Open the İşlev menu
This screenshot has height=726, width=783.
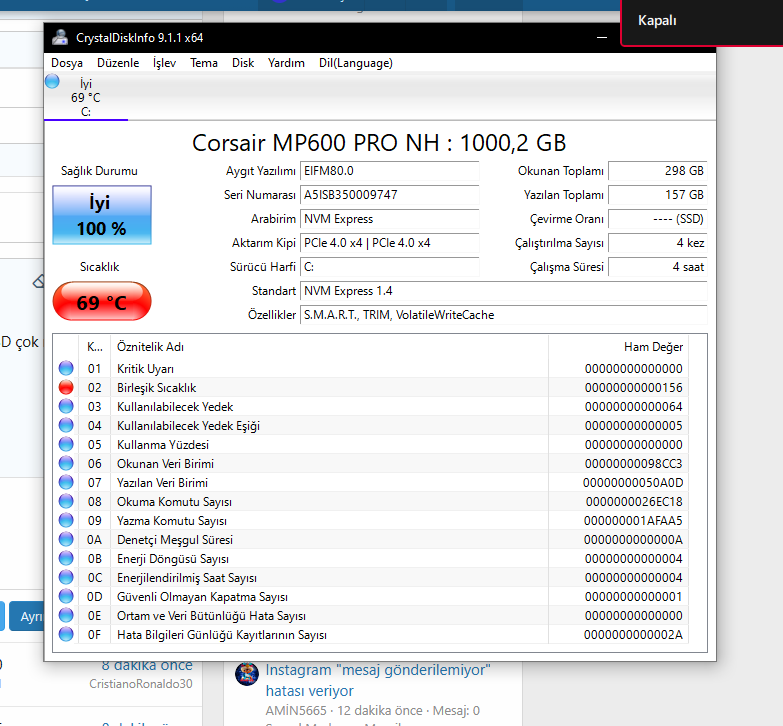(x=164, y=63)
